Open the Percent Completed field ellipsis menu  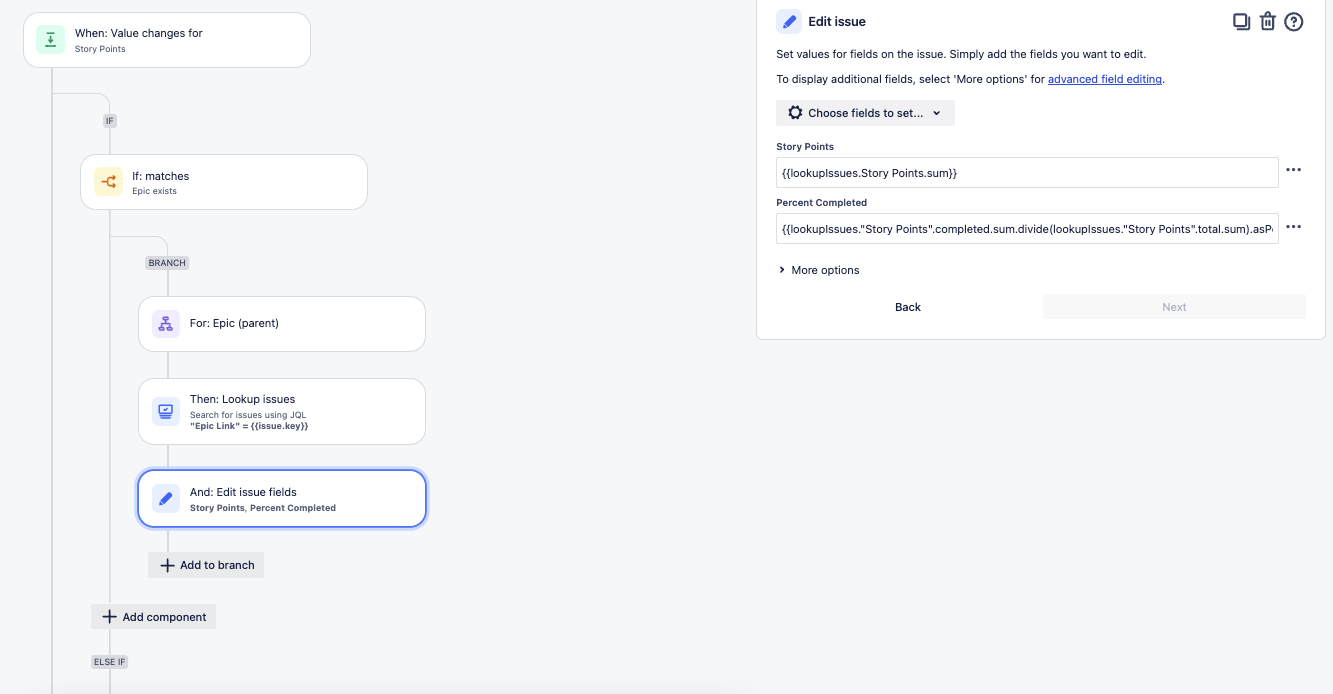(1293, 227)
